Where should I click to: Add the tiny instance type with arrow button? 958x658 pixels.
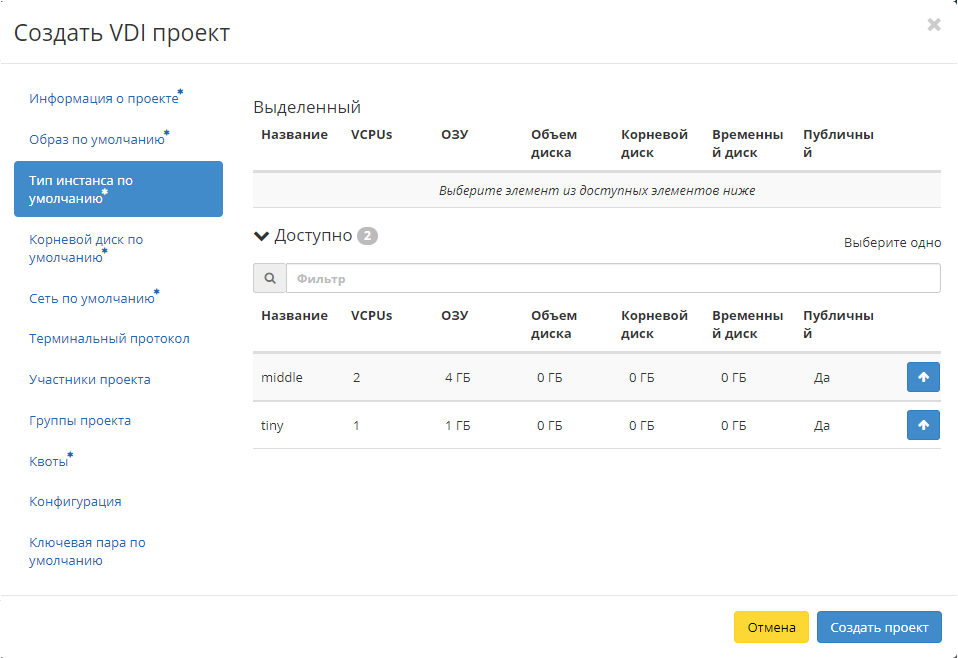point(923,425)
